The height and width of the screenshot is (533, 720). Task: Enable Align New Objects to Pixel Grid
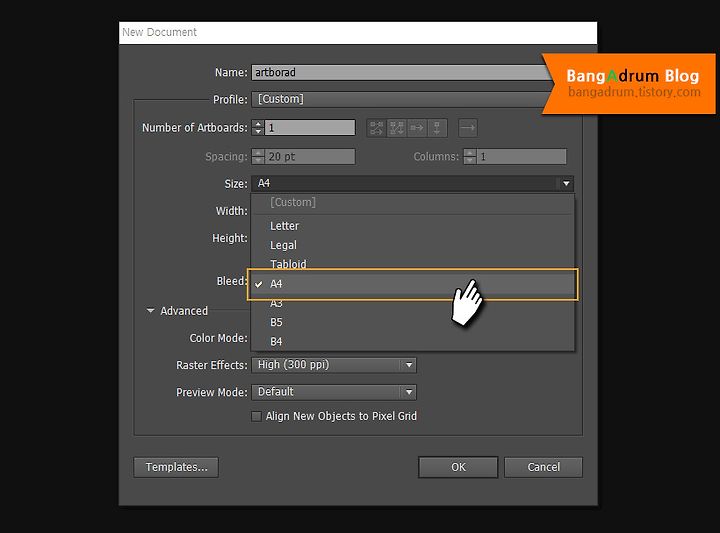click(x=257, y=416)
